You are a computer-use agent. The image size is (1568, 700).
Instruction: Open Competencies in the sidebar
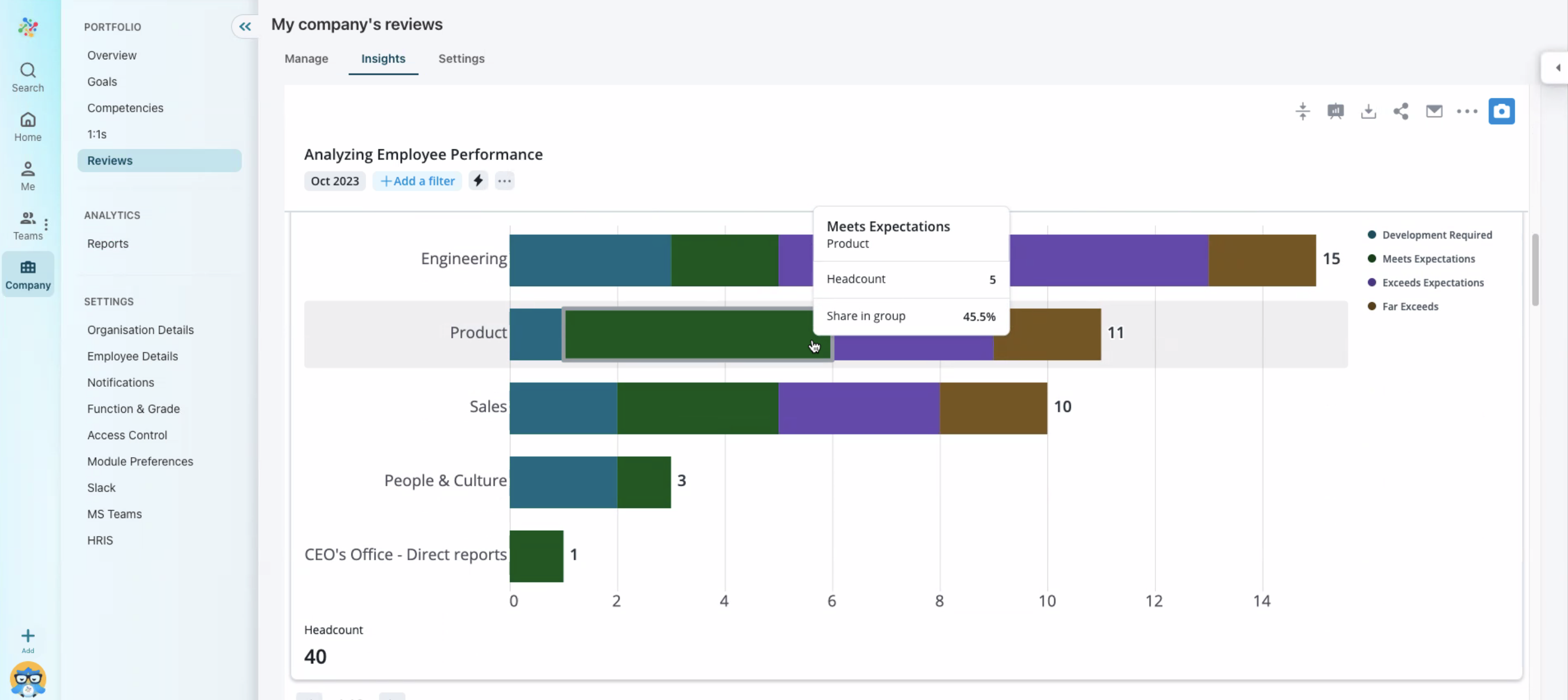[125, 108]
